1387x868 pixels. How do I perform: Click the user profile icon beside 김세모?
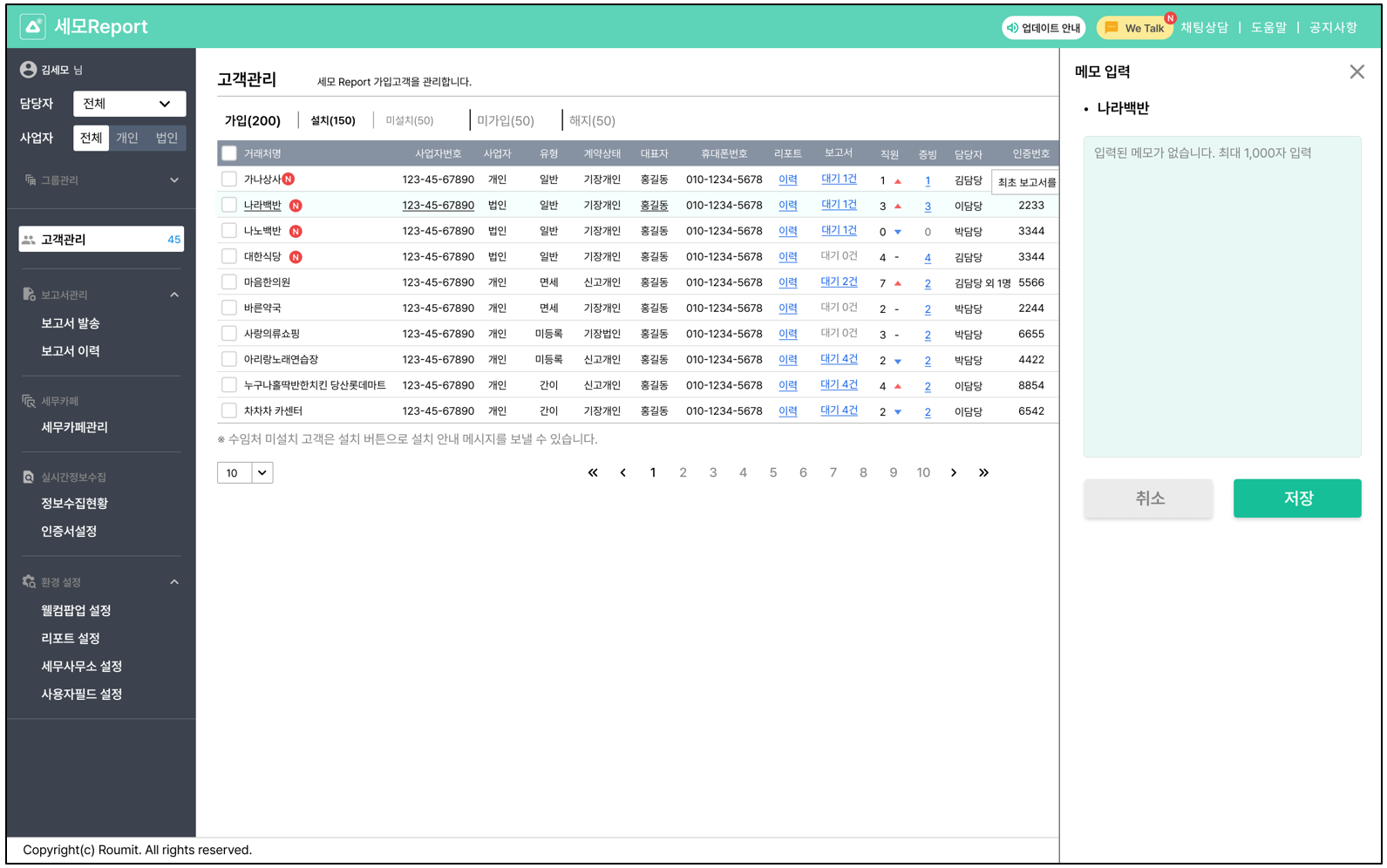28,70
